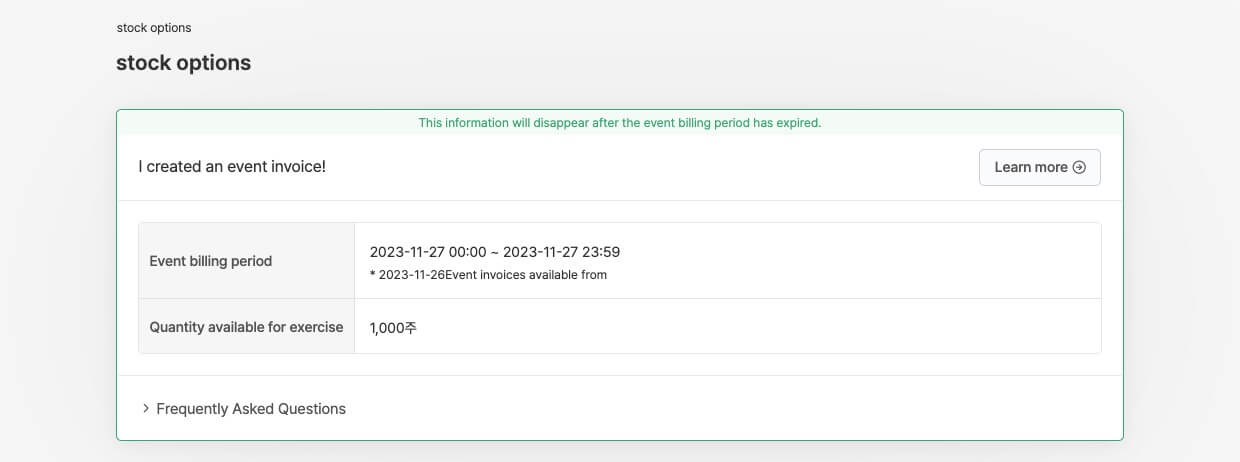This screenshot has height=462, width=1240.
Task: Click the "Event invoices available from" text
Action: click(x=527, y=275)
